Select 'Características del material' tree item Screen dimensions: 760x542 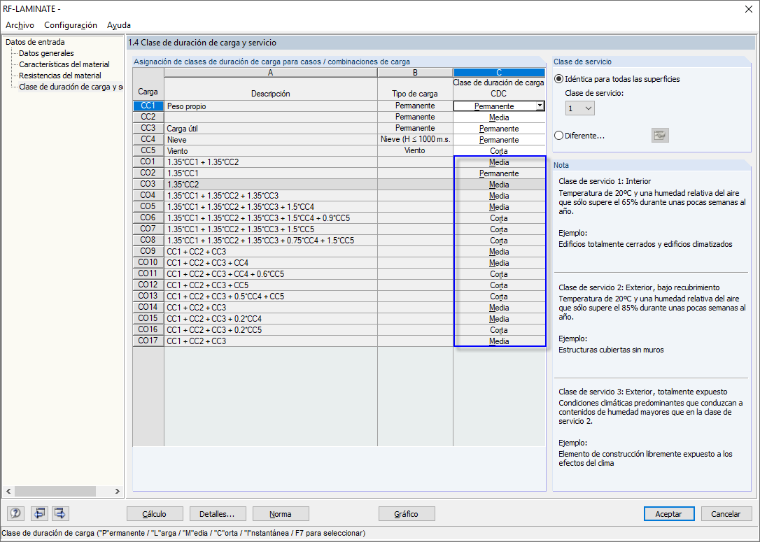click(64, 64)
